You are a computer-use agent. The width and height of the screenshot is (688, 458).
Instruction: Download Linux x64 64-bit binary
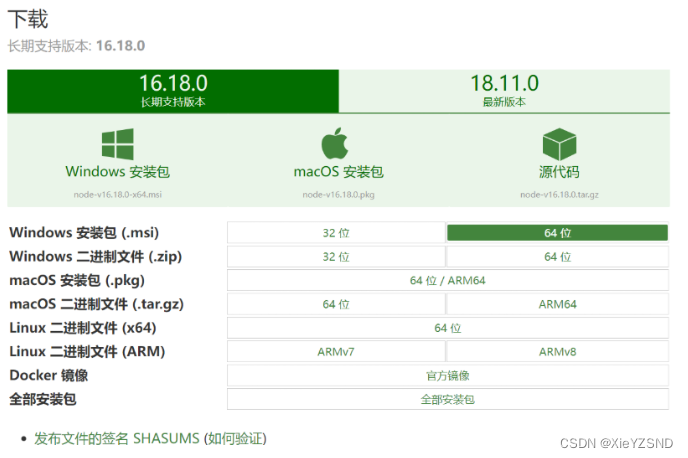(448, 328)
